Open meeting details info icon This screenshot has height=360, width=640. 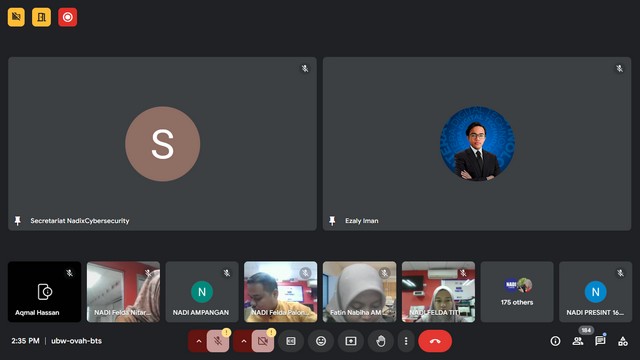click(x=555, y=341)
